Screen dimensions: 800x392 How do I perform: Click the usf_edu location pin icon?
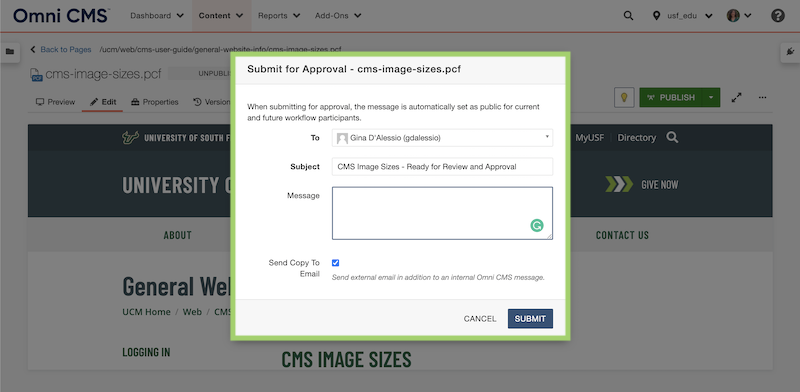657,16
